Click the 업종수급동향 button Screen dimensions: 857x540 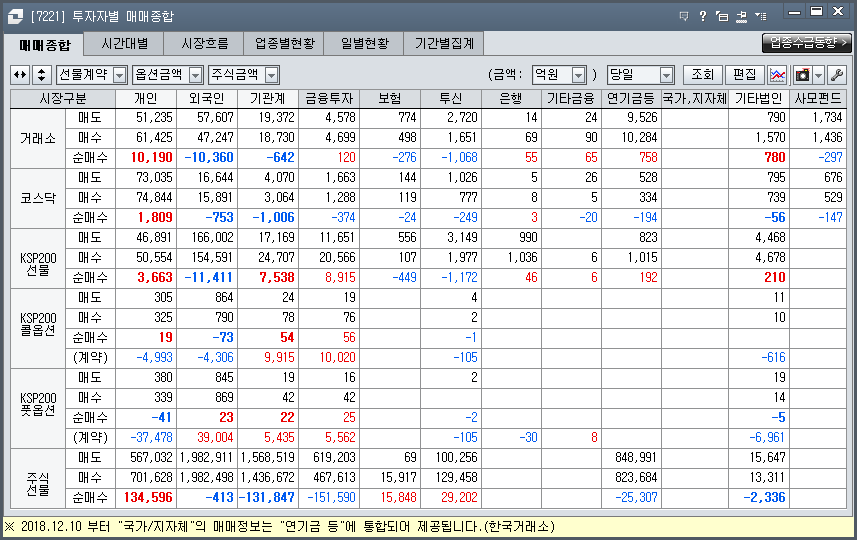pyautogui.click(x=807, y=43)
